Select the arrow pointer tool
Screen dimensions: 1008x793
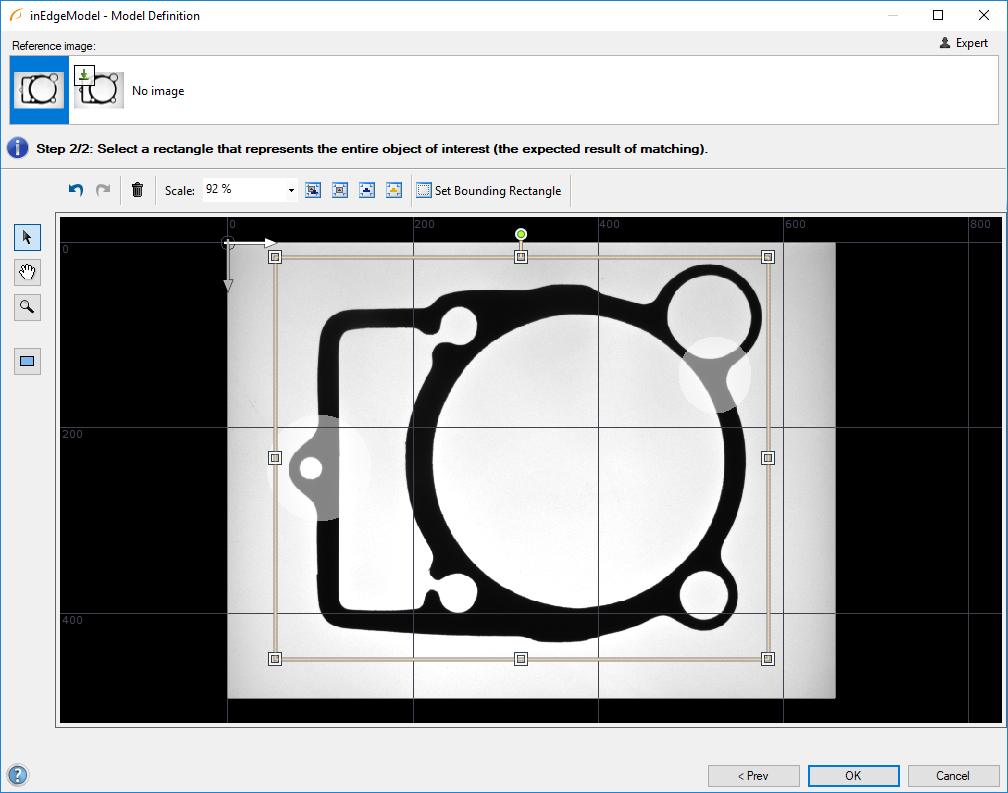27,237
